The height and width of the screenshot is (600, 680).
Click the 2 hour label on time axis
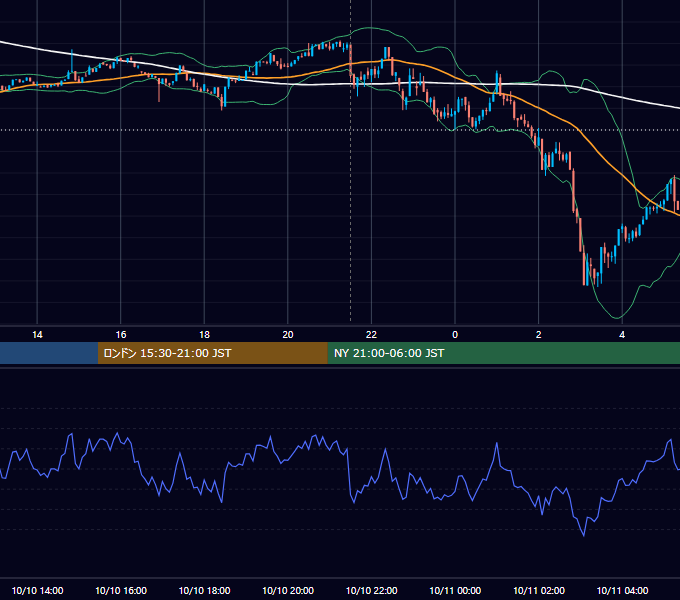[539, 335]
